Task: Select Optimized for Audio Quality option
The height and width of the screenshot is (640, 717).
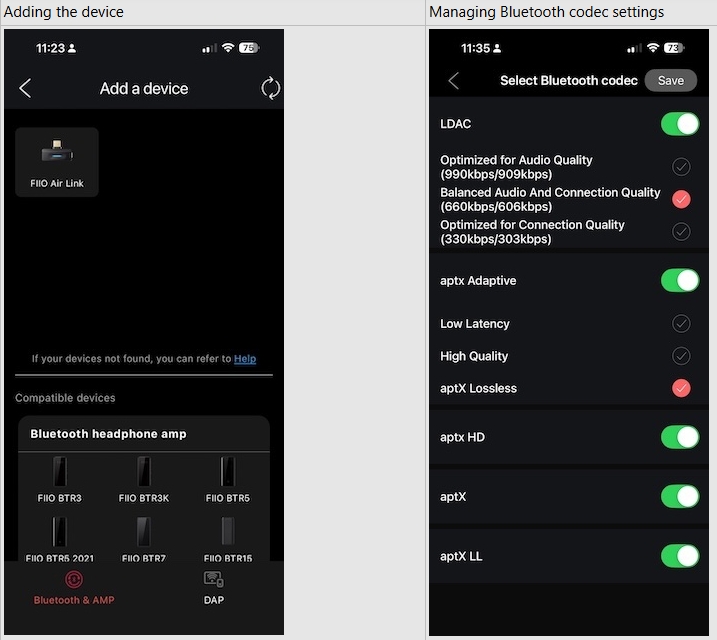Action: pos(681,167)
